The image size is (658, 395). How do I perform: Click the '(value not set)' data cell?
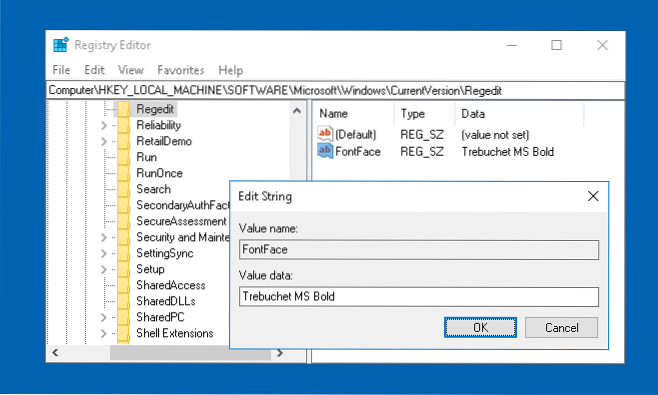[495, 135]
